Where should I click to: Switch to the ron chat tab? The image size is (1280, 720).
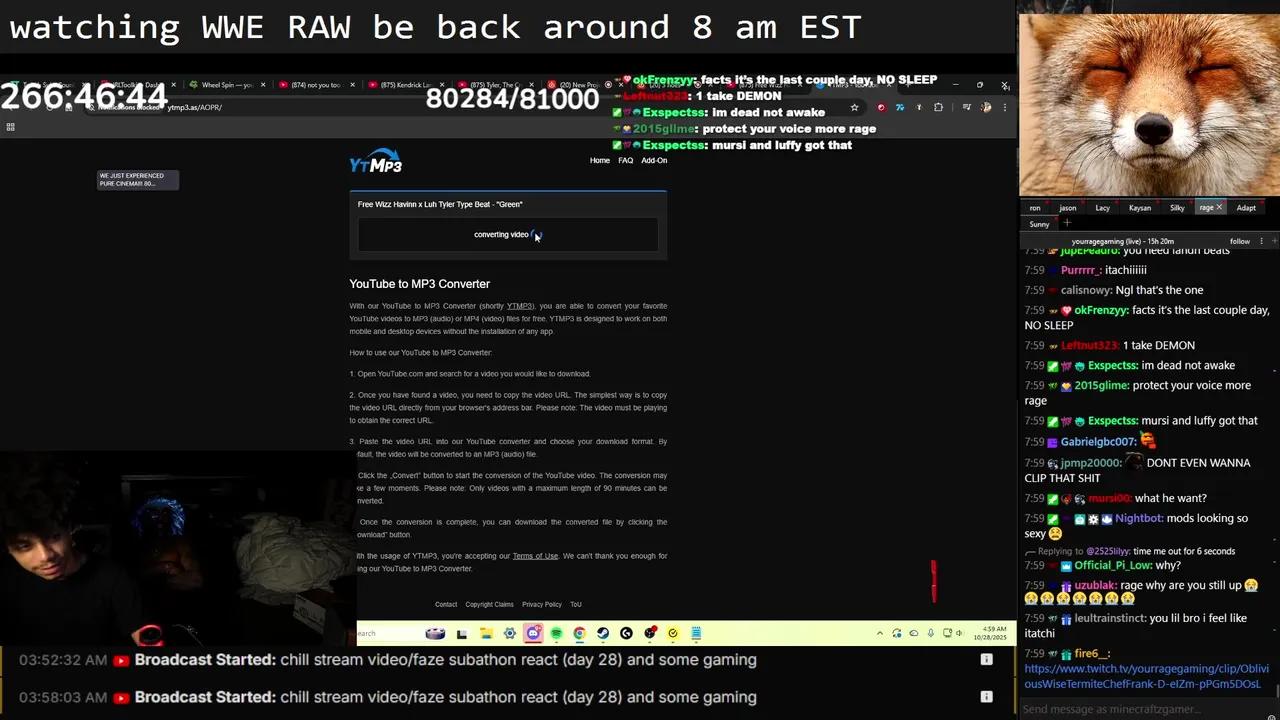point(1035,208)
